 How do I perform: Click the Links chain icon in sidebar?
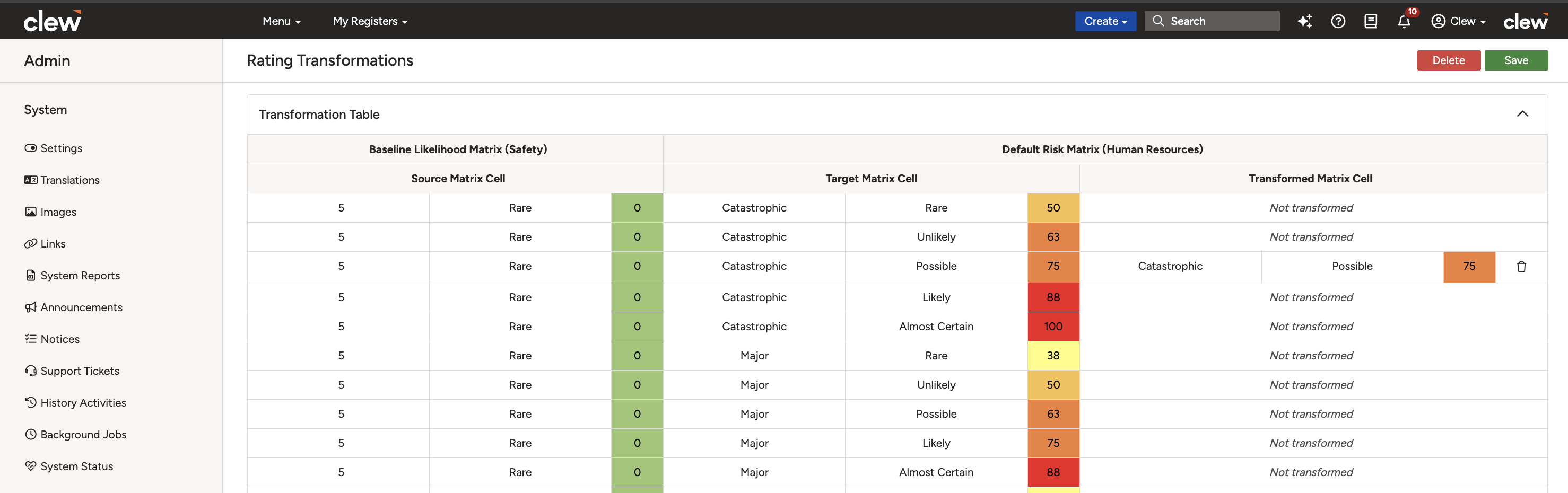pos(30,243)
